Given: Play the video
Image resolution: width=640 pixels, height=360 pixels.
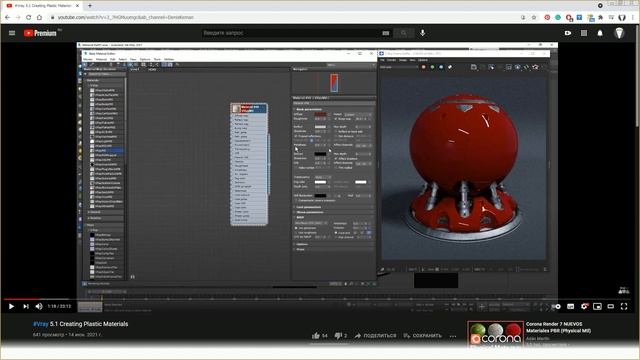Looking at the screenshot, I should click(11, 306).
